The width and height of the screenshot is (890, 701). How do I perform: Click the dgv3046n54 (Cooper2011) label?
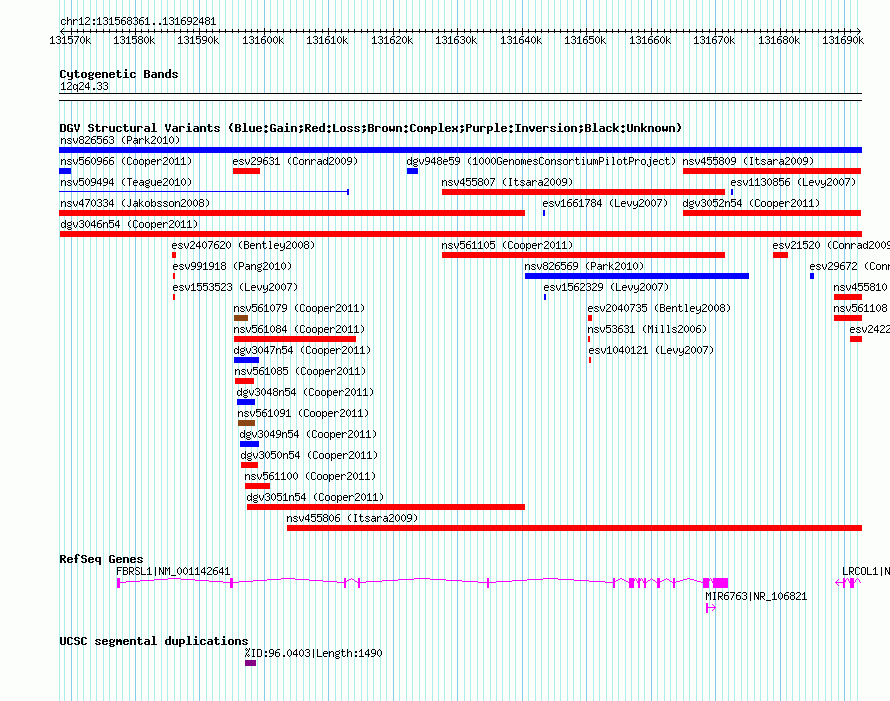click(129, 224)
